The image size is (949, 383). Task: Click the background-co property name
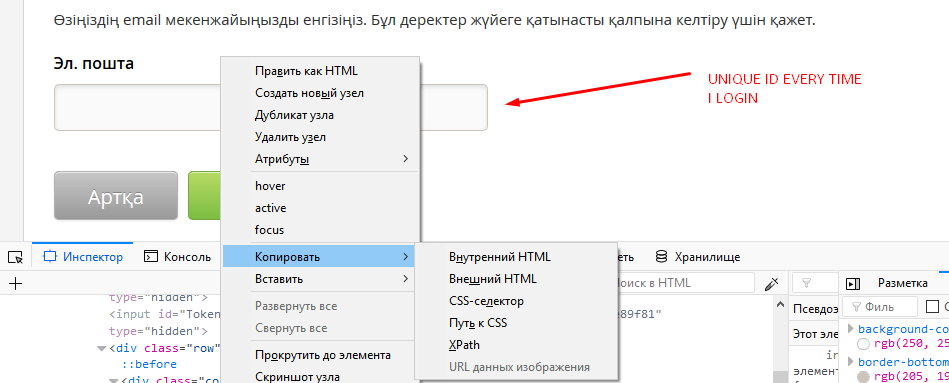903,329
